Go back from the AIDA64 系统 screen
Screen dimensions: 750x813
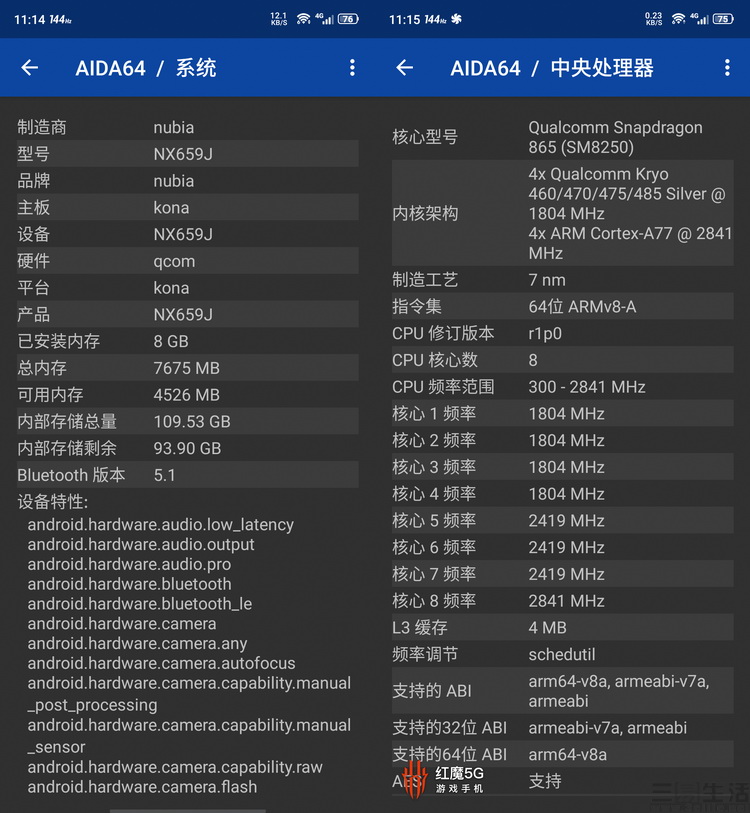tap(30, 67)
